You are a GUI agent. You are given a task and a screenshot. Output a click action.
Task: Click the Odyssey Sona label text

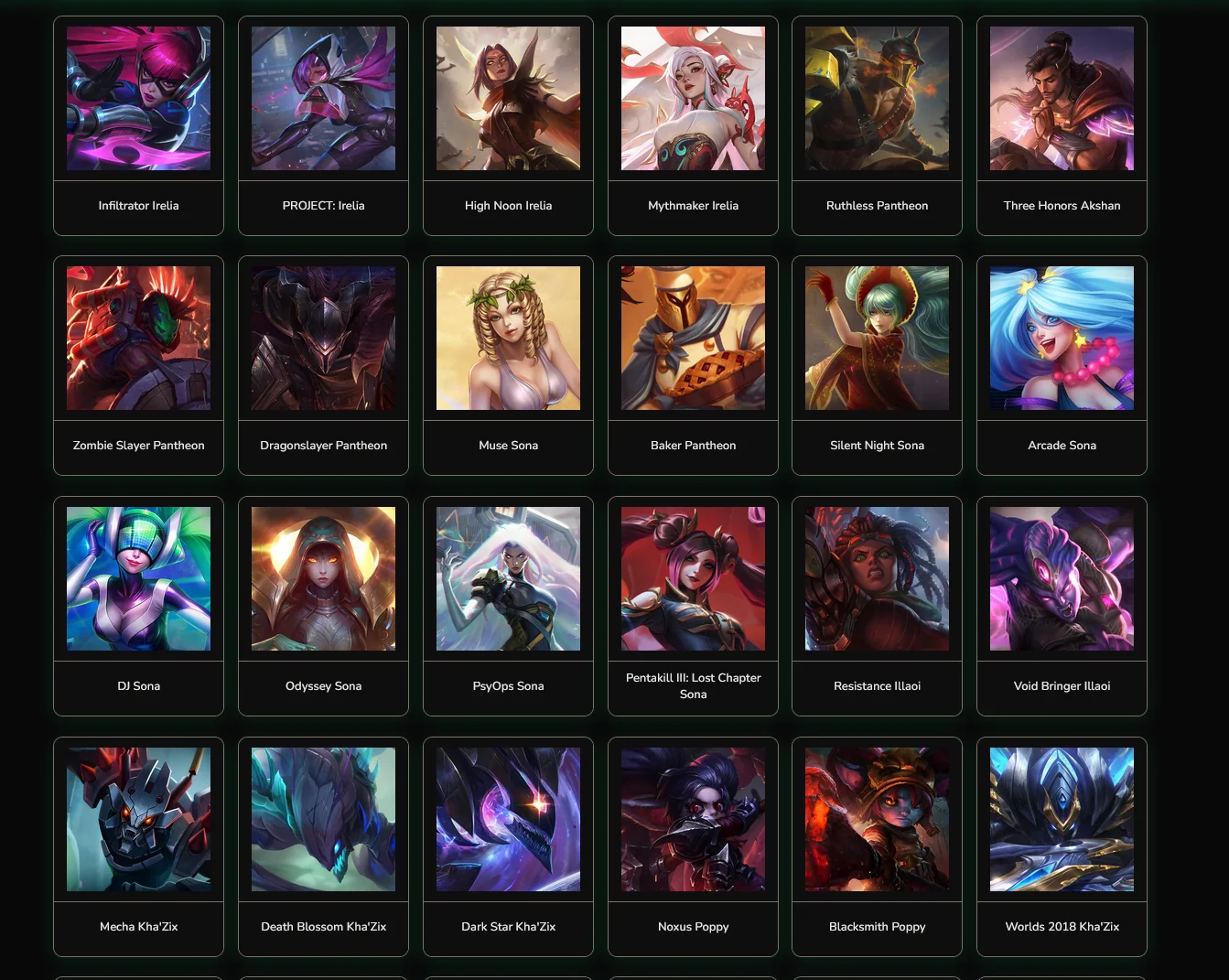[323, 686]
